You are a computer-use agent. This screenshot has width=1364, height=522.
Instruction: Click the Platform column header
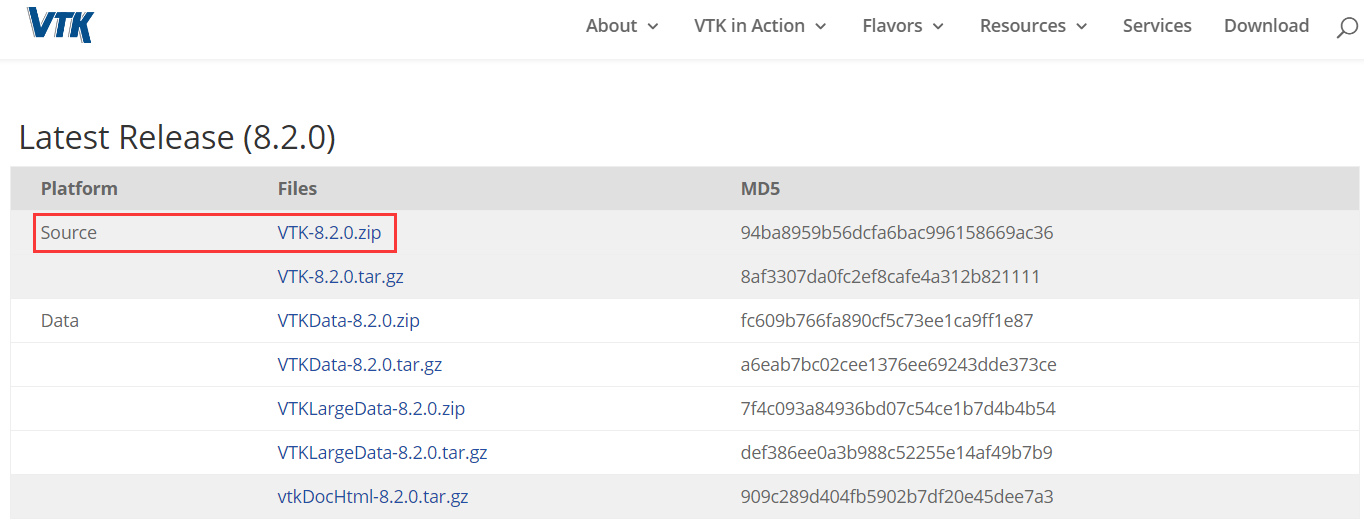click(79, 188)
